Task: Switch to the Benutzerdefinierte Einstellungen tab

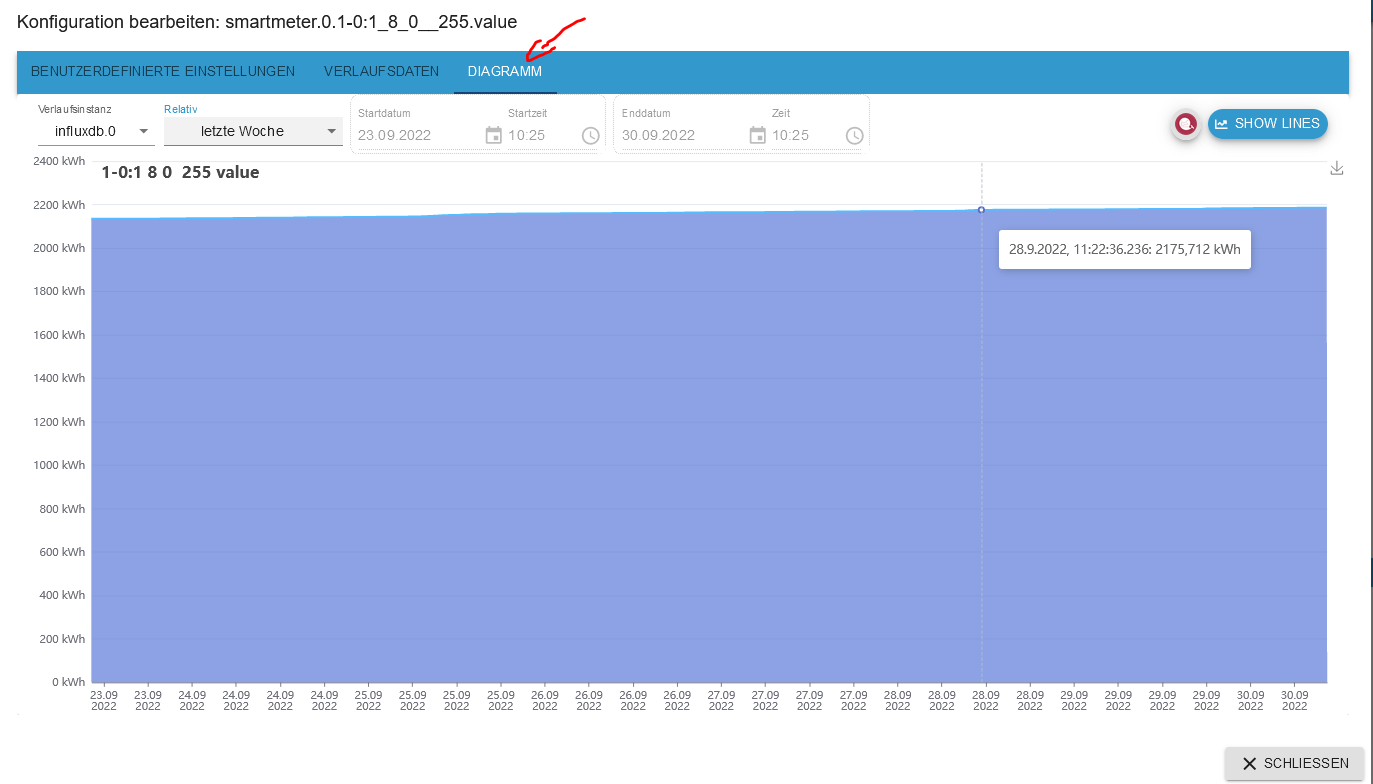Action: point(163,72)
